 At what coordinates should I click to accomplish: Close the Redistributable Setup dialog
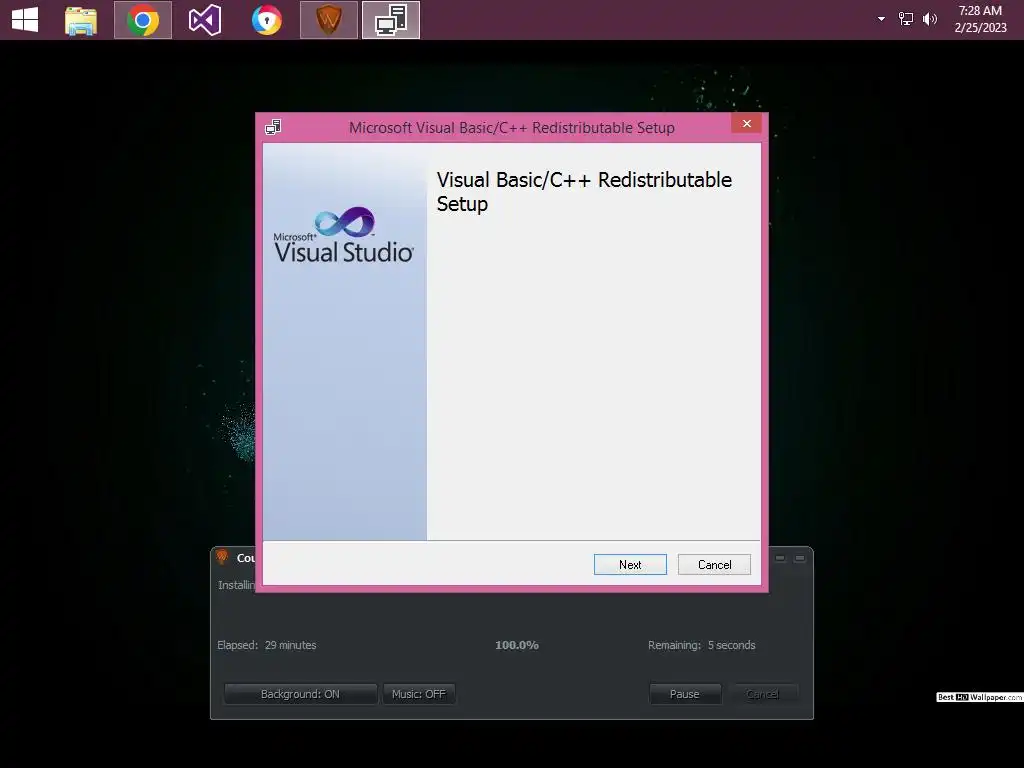746,123
